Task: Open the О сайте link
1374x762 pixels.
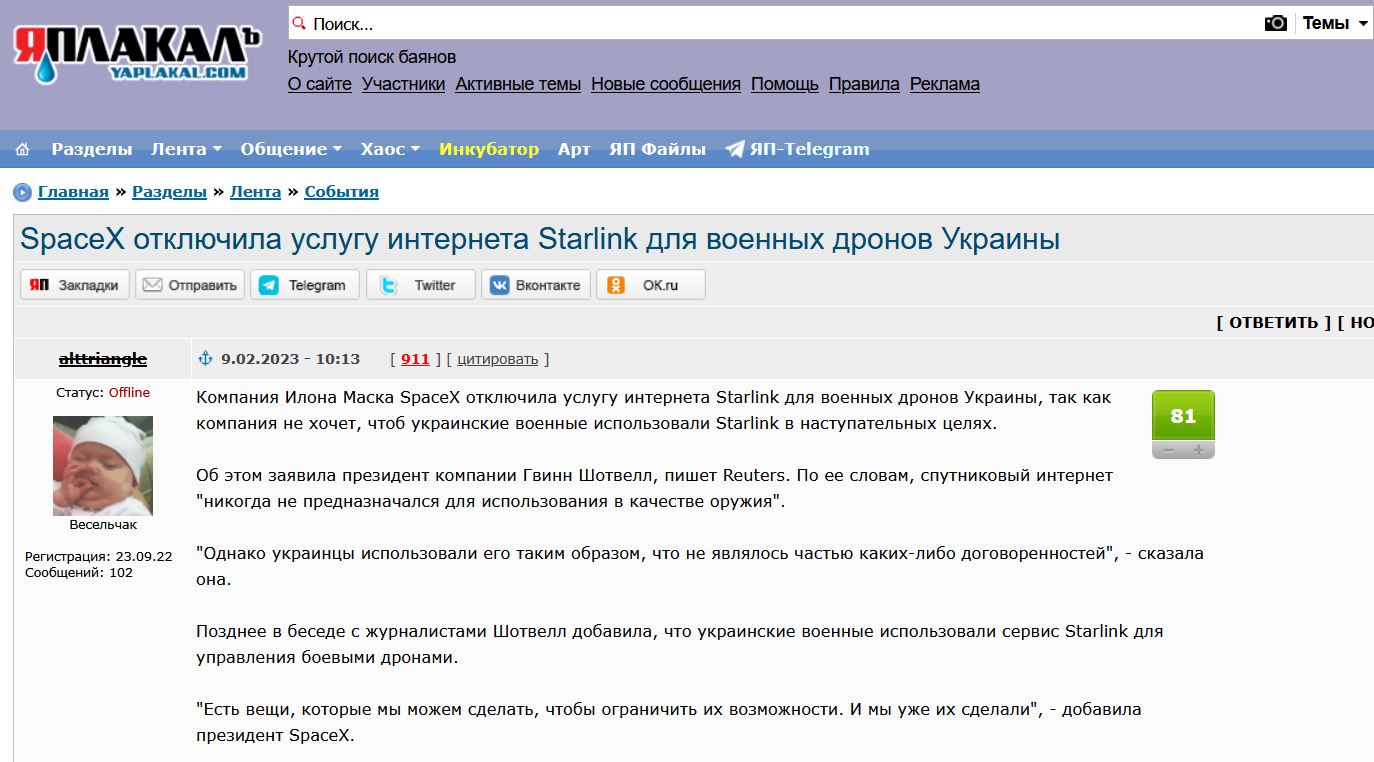Action: pos(320,84)
